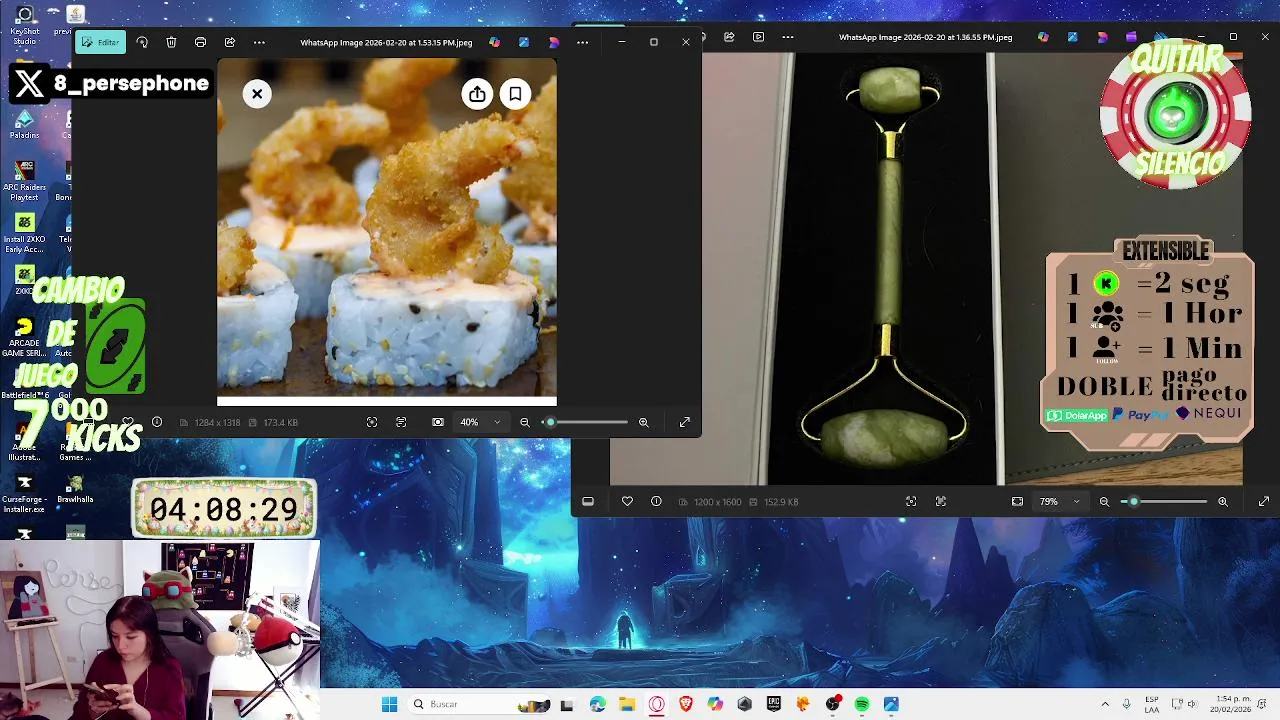The height and width of the screenshot is (720, 1280).
Task: Adjust zoom slider in sushi photo window
Action: click(x=587, y=422)
